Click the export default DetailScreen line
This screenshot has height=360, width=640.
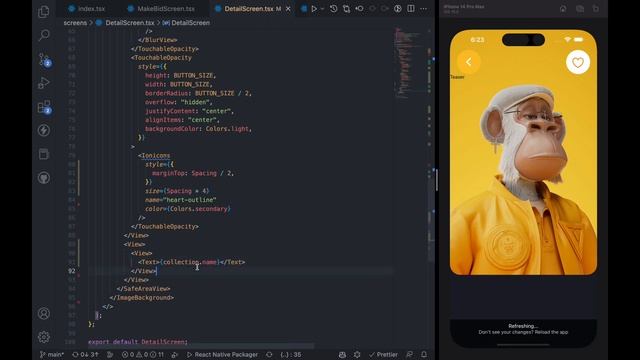(138, 342)
